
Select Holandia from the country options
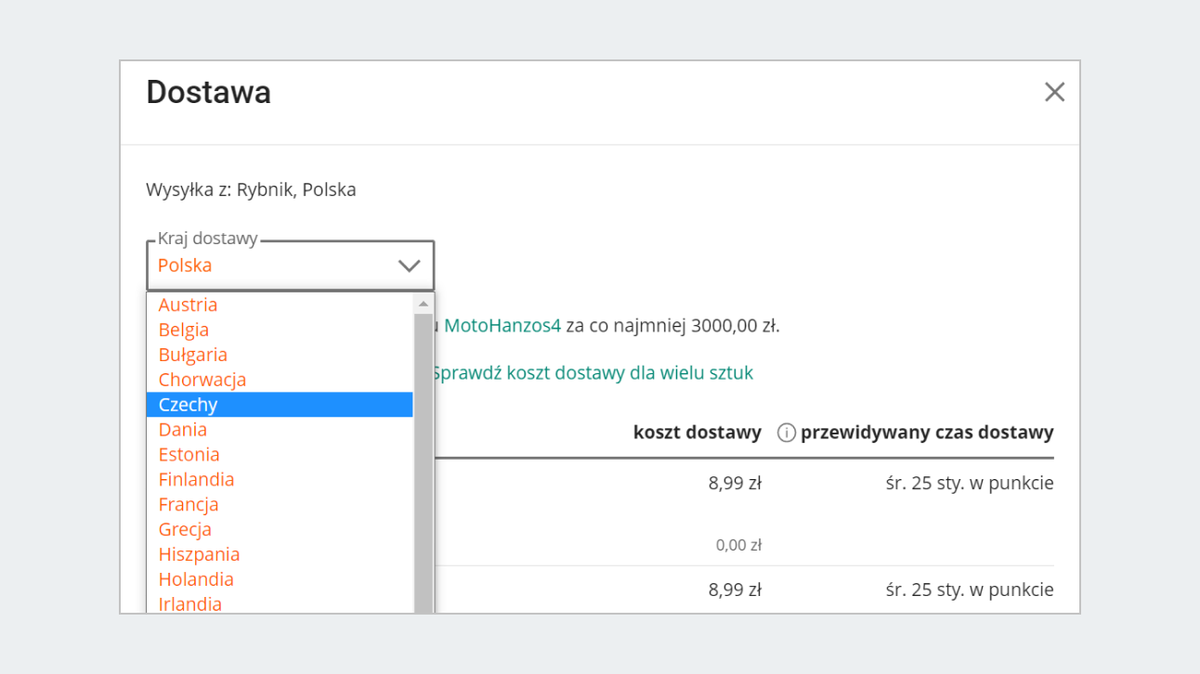(x=196, y=580)
